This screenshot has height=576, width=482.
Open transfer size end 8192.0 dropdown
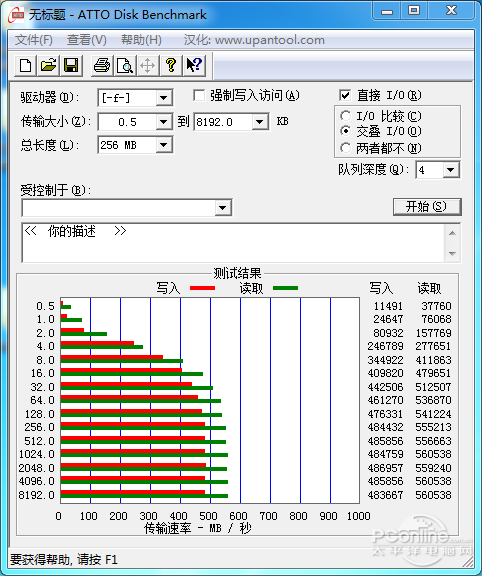point(259,122)
